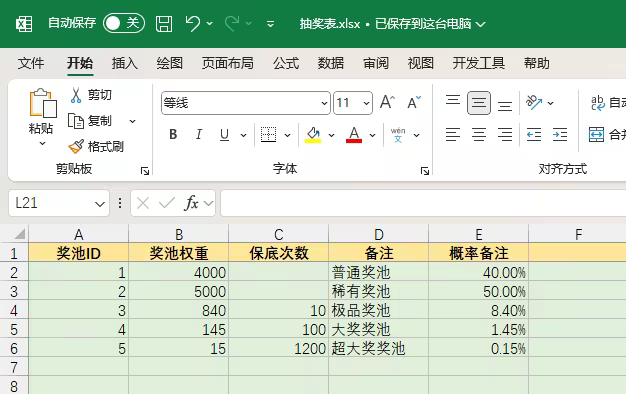Switch to the 绘图 (Draw) tab

coord(169,63)
